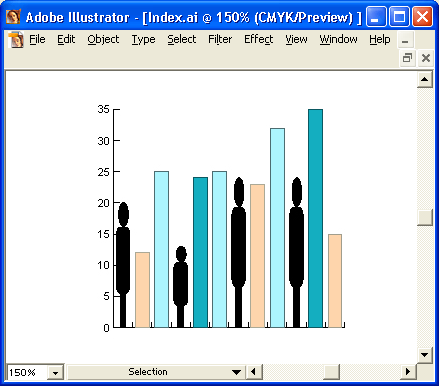Screen dimensions: 439x386
Task: Click the vertical scrollbar up arrow
Action: coord(425,80)
